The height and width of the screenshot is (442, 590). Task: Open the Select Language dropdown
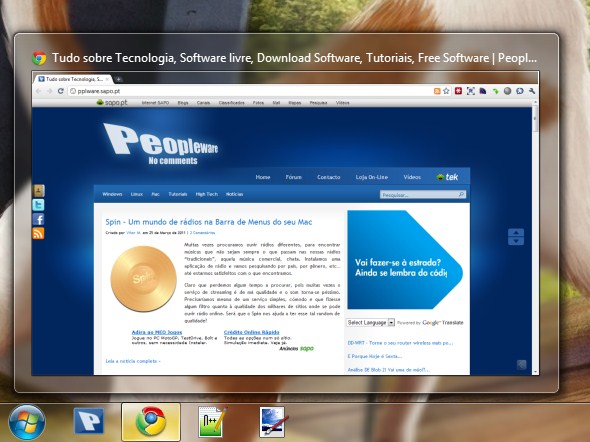pyautogui.click(x=370, y=322)
